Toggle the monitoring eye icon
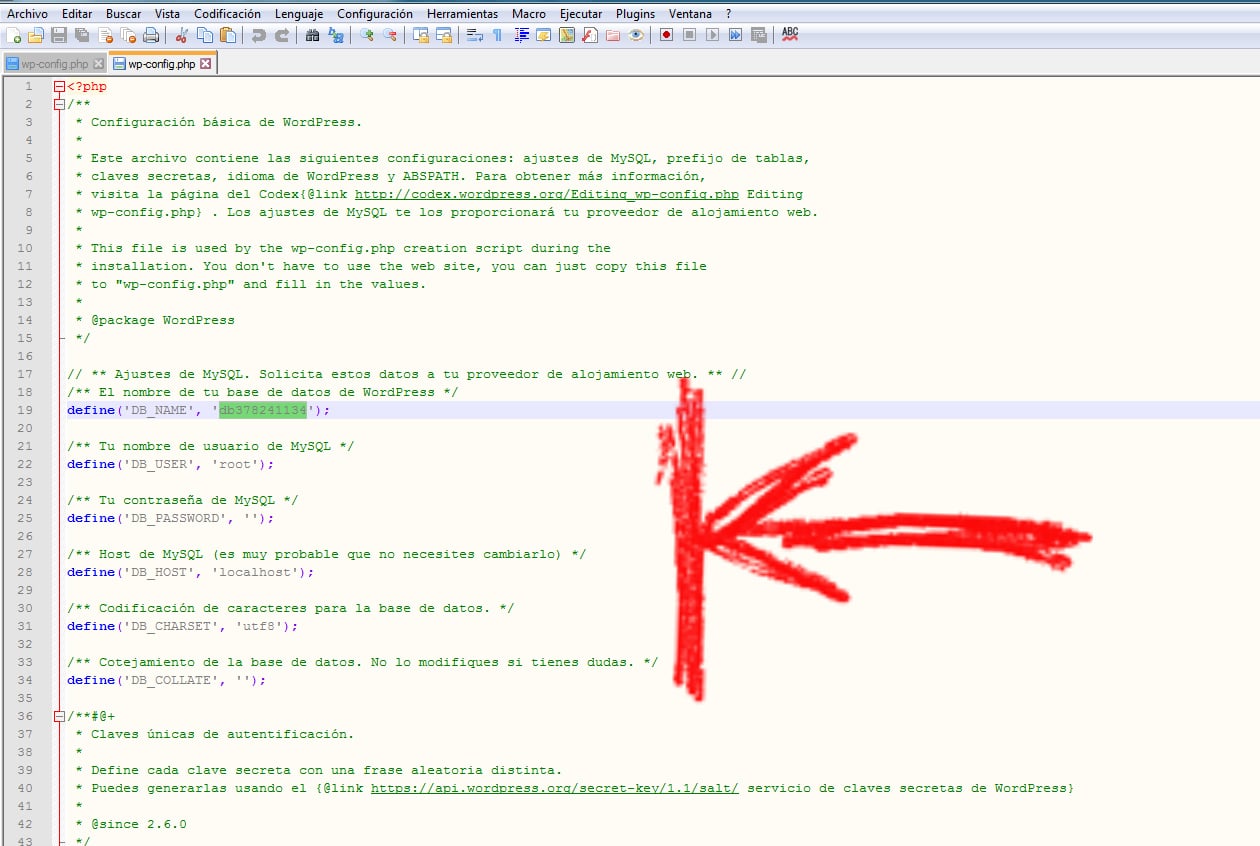The width and height of the screenshot is (1260, 846). 636,35
